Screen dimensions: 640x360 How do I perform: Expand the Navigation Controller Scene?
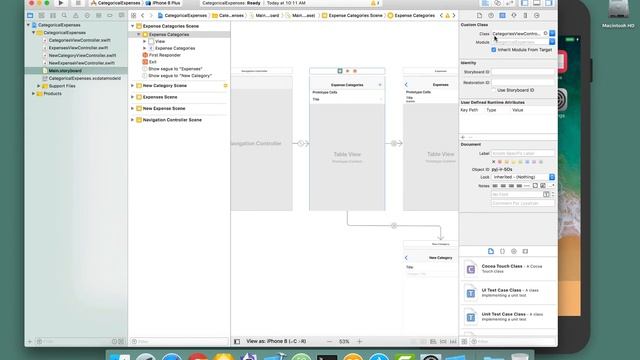point(132,120)
